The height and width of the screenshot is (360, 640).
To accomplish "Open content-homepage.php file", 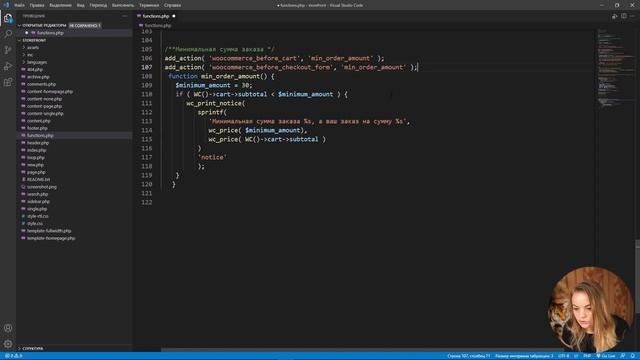I will click(50, 91).
